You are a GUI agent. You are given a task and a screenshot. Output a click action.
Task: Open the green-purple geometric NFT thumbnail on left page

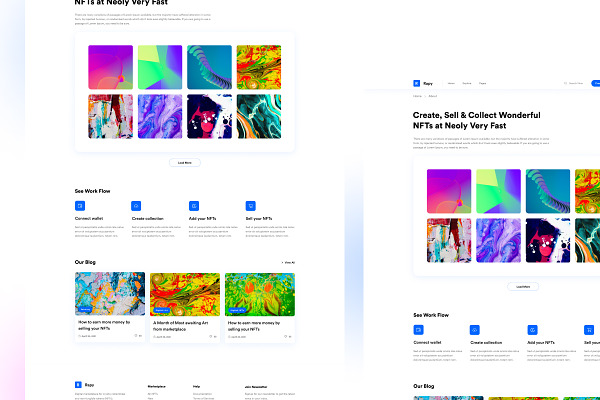pos(160,67)
